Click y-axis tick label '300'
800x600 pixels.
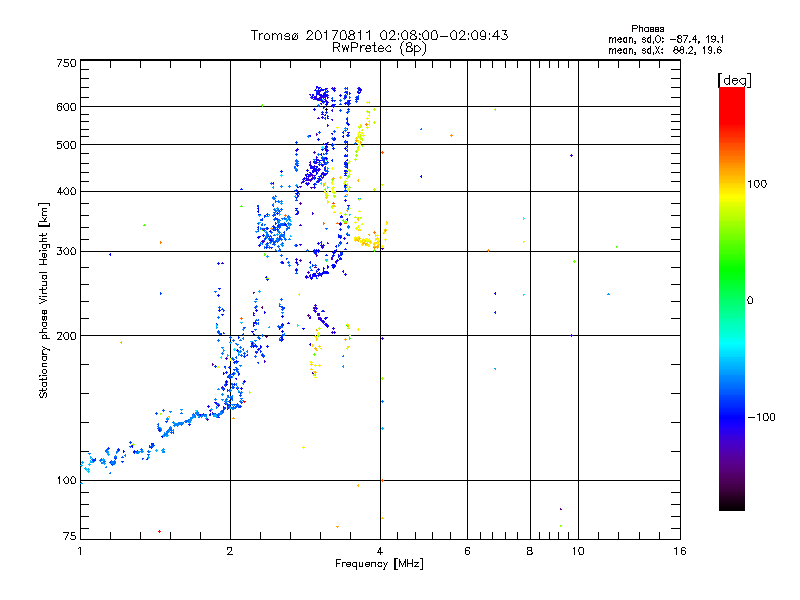coord(66,252)
